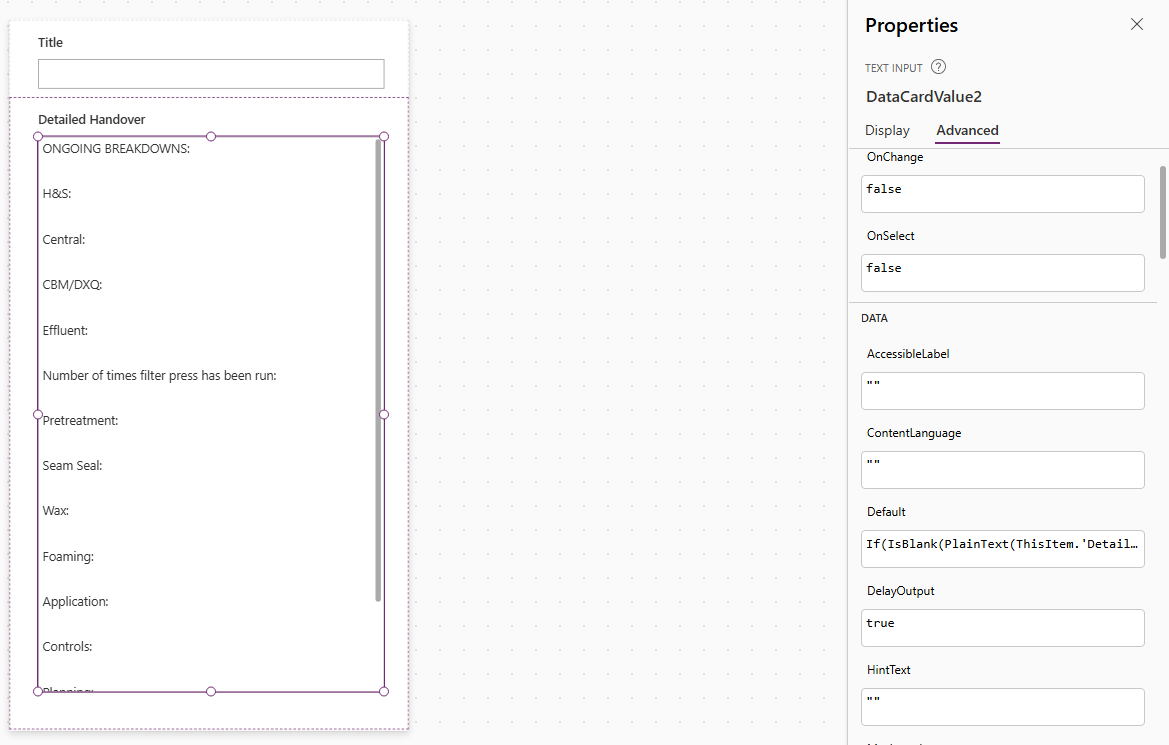Click the AccessibleLabel property label
The image size is (1169, 745).
pos(908,354)
